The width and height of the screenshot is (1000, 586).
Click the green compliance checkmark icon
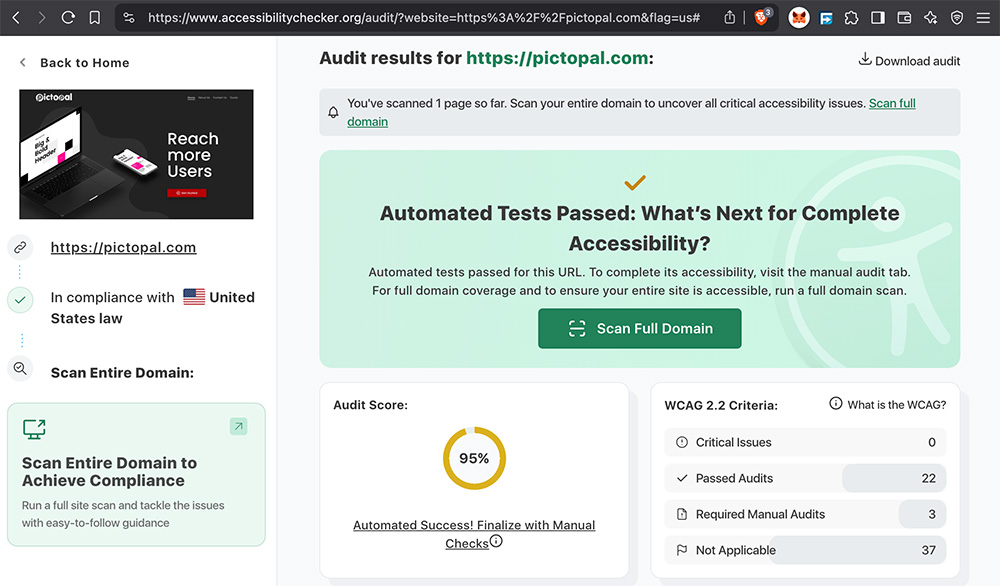point(20,300)
